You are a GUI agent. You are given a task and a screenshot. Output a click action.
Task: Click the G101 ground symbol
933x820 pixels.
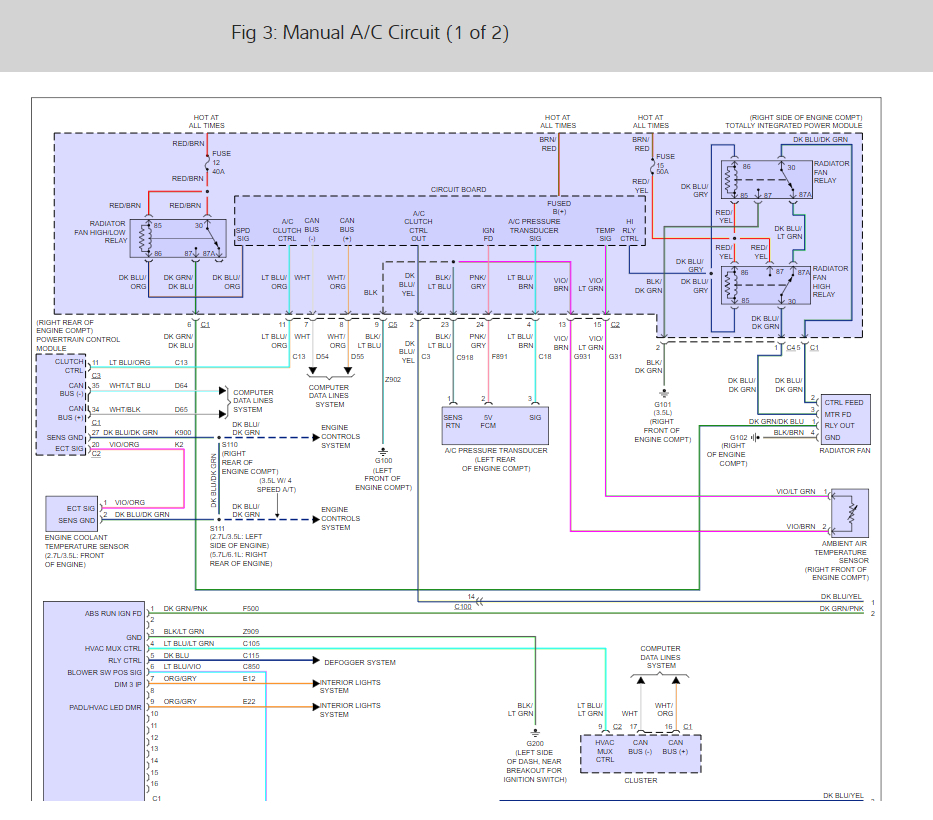coord(663,393)
